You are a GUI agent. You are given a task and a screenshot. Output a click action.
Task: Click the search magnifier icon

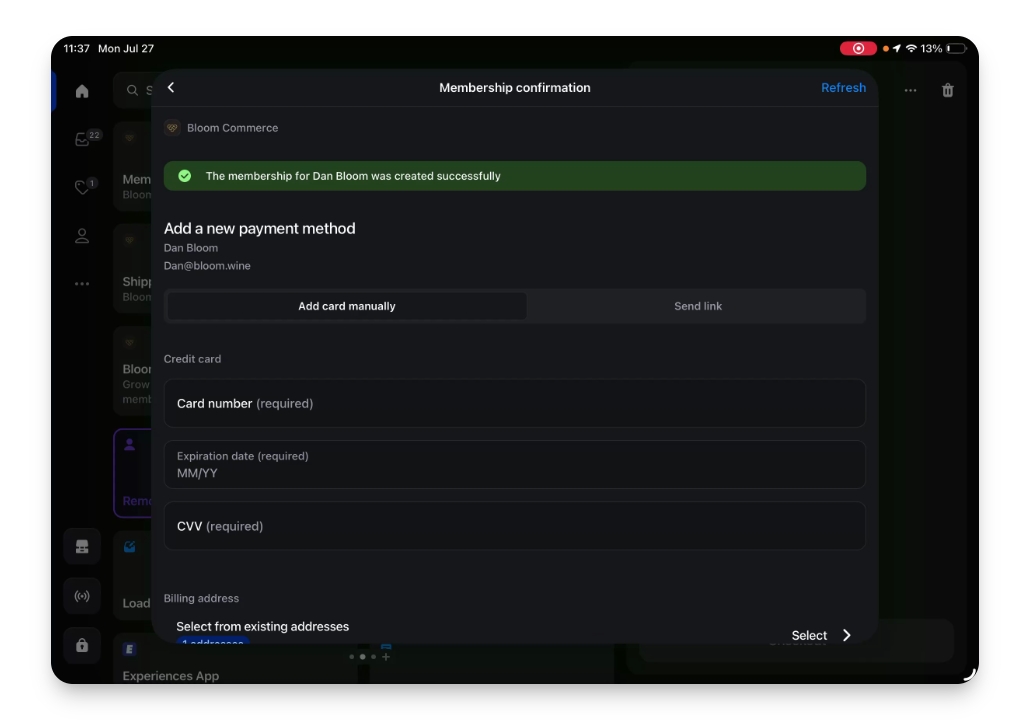133,91
